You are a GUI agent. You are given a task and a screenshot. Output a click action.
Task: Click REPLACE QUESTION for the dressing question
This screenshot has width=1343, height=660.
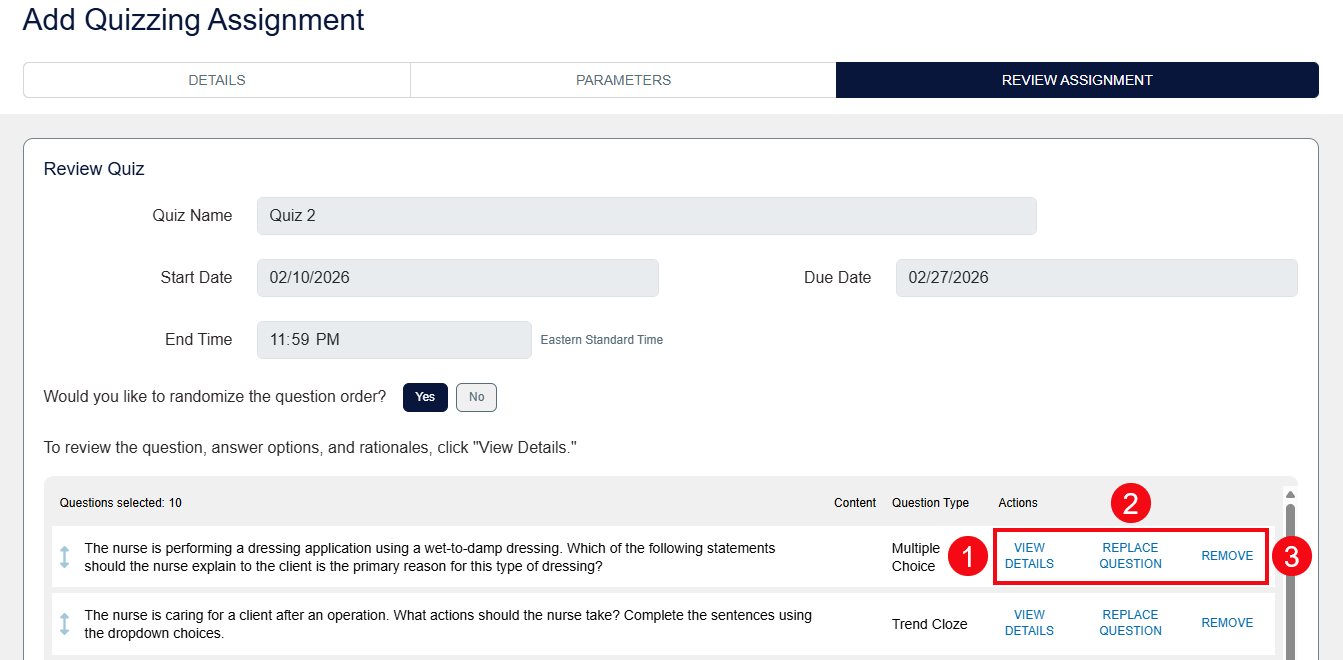point(1130,555)
